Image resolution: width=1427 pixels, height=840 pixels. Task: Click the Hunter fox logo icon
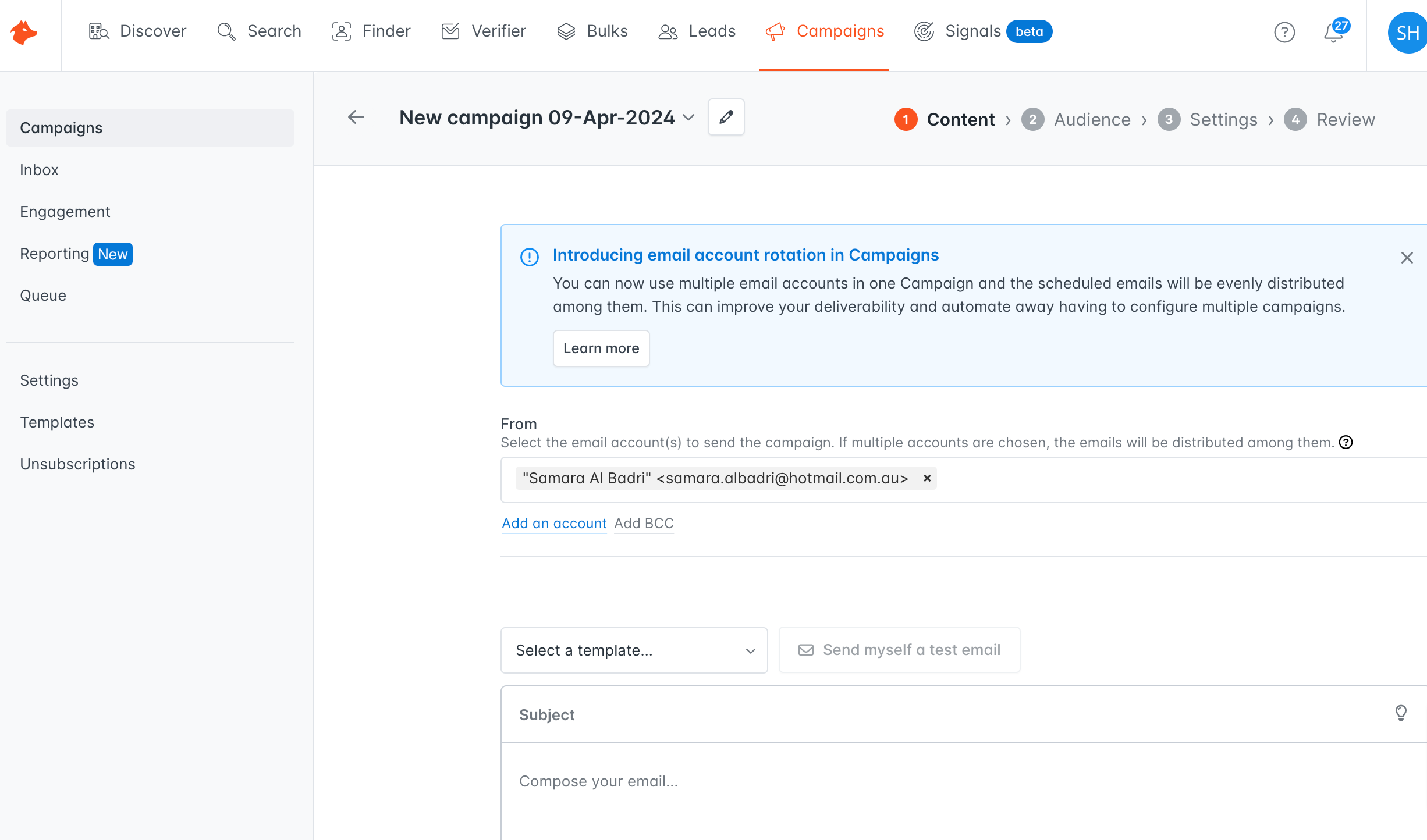tap(24, 33)
